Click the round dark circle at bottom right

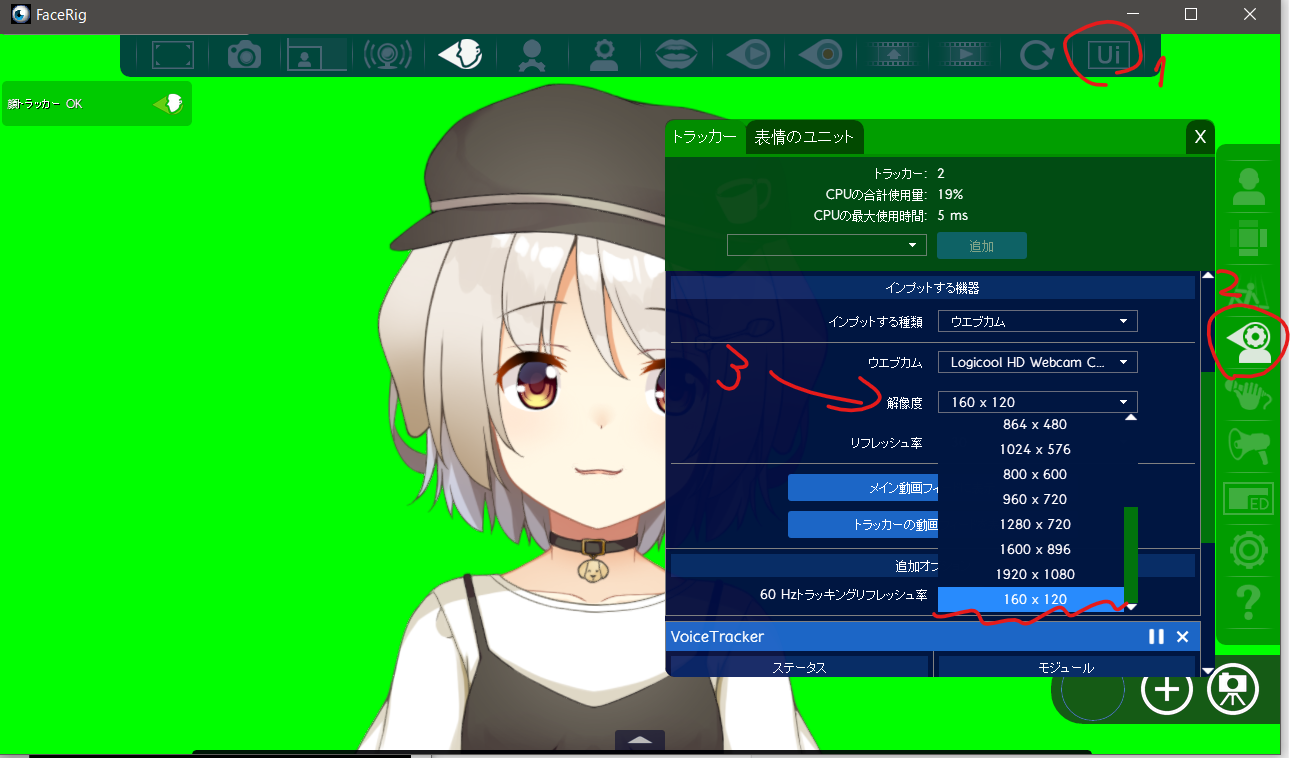pyautogui.click(x=1092, y=688)
